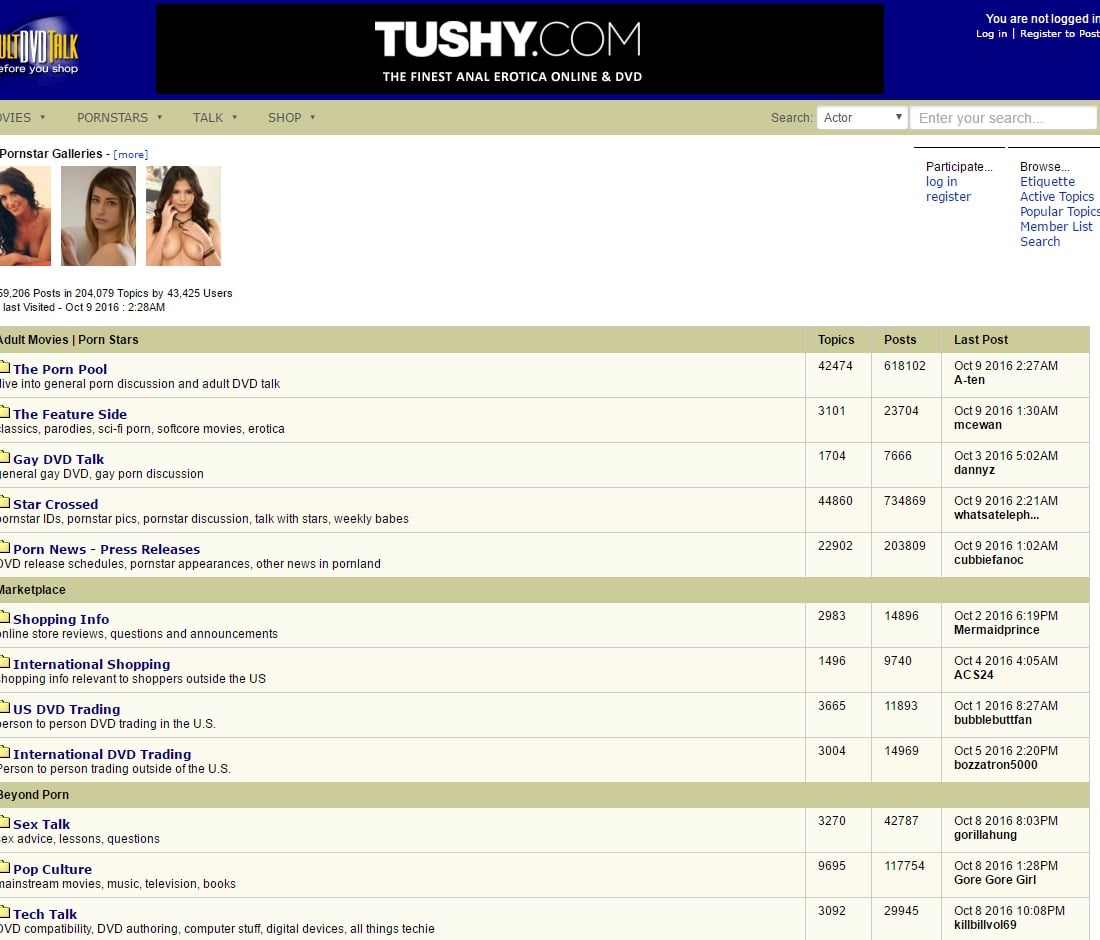Image resolution: width=1100 pixels, height=940 pixels.
Task: Open the Etiquette link
Action: pos(1047,182)
